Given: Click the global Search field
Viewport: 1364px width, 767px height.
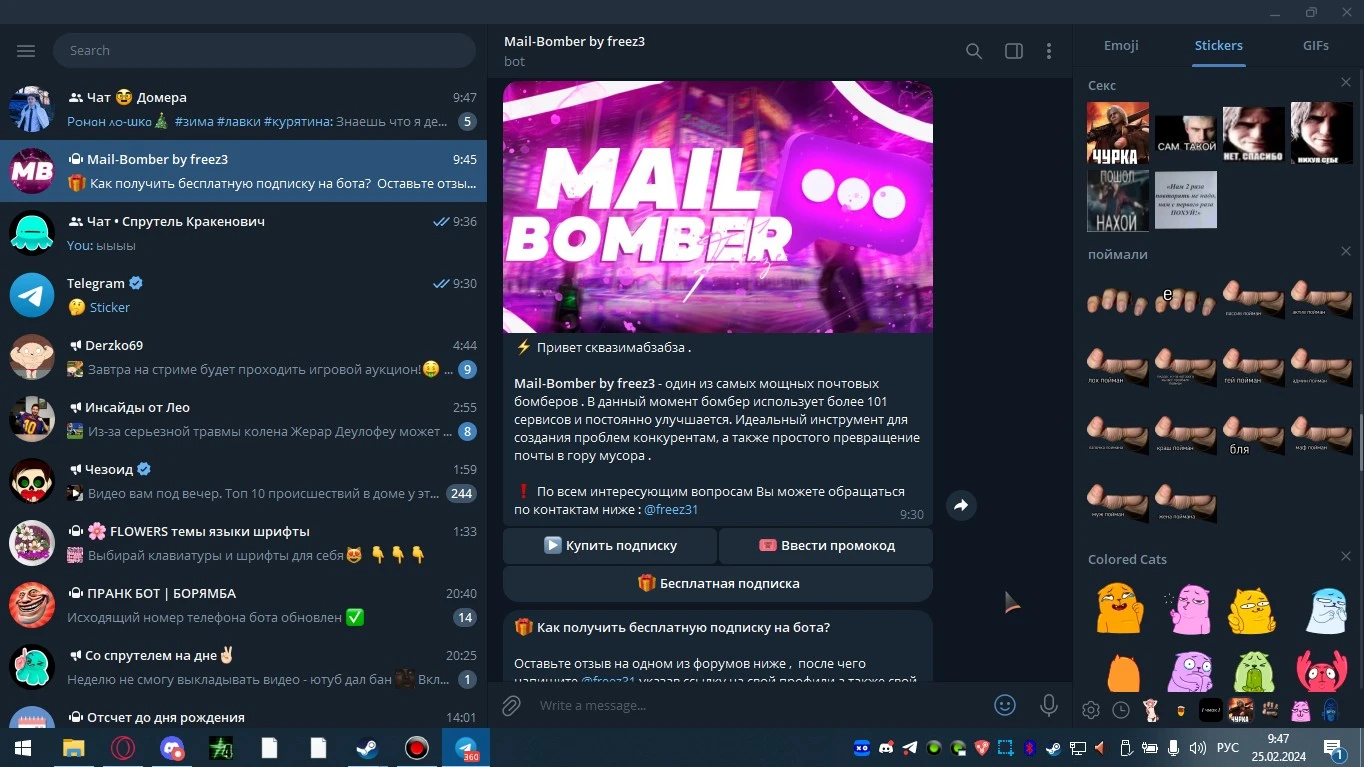Looking at the screenshot, I should pos(264,51).
